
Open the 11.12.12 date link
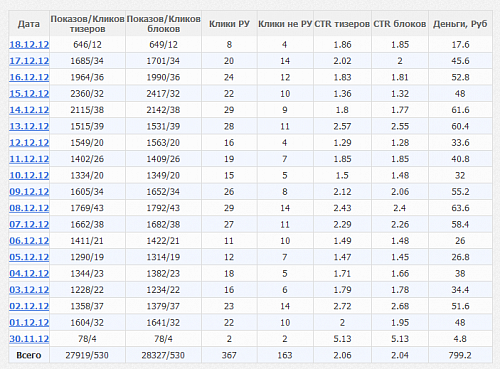[29, 159]
